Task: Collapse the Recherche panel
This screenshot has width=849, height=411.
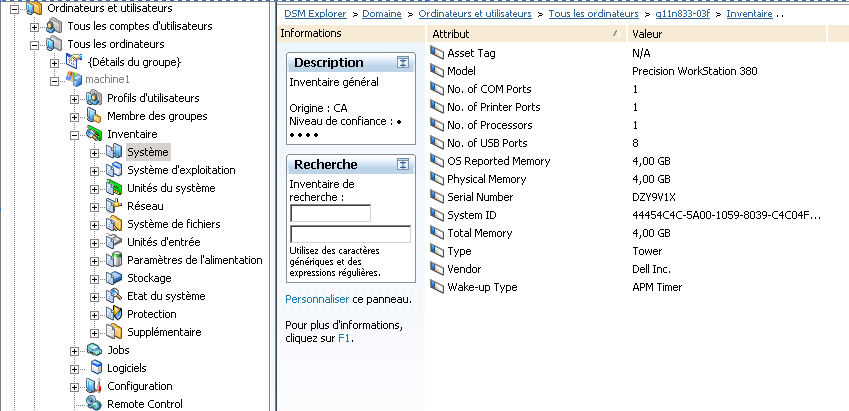Action: coord(403,164)
